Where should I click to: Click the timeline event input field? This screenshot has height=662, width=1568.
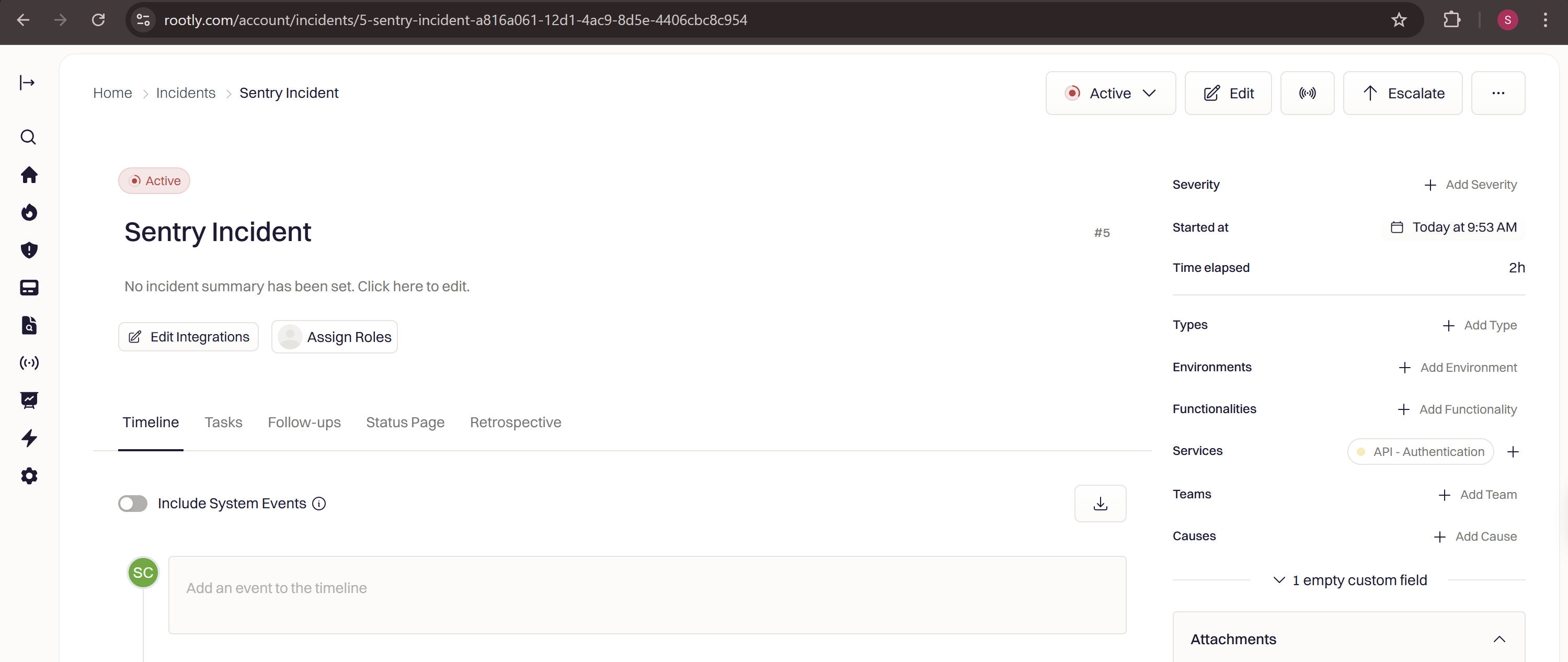point(646,595)
